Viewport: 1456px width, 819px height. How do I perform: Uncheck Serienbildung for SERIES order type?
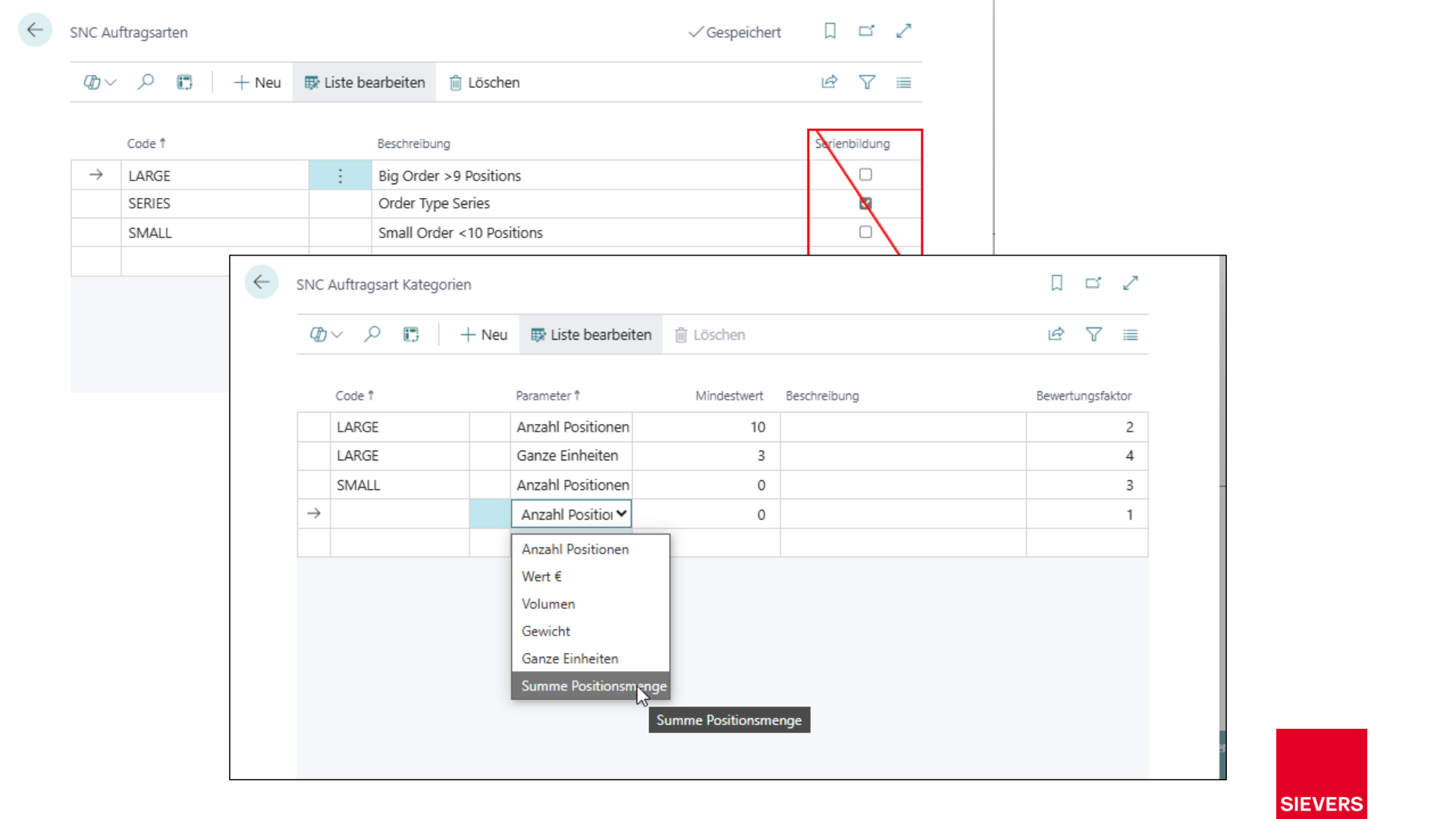pyautogui.click(x=865, y=203)
